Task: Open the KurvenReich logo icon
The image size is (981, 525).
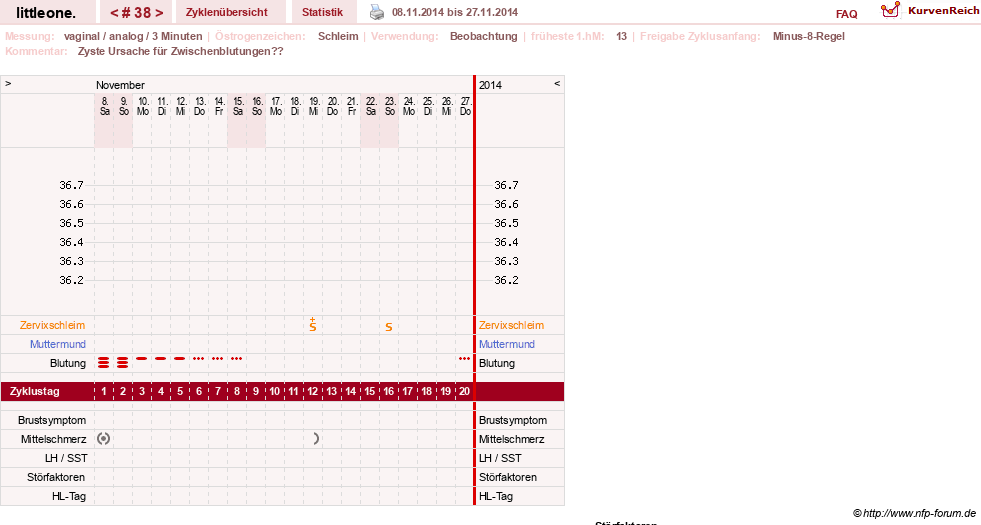Action: 890,10
